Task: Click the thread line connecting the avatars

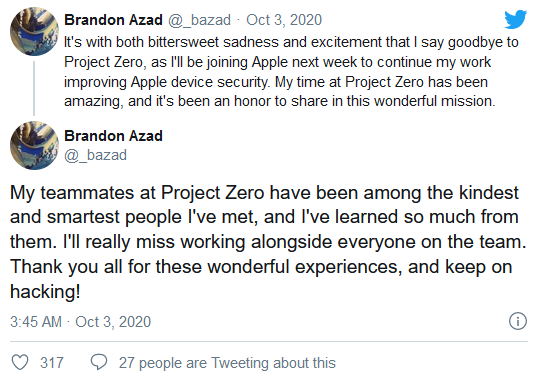Action: 34,88
